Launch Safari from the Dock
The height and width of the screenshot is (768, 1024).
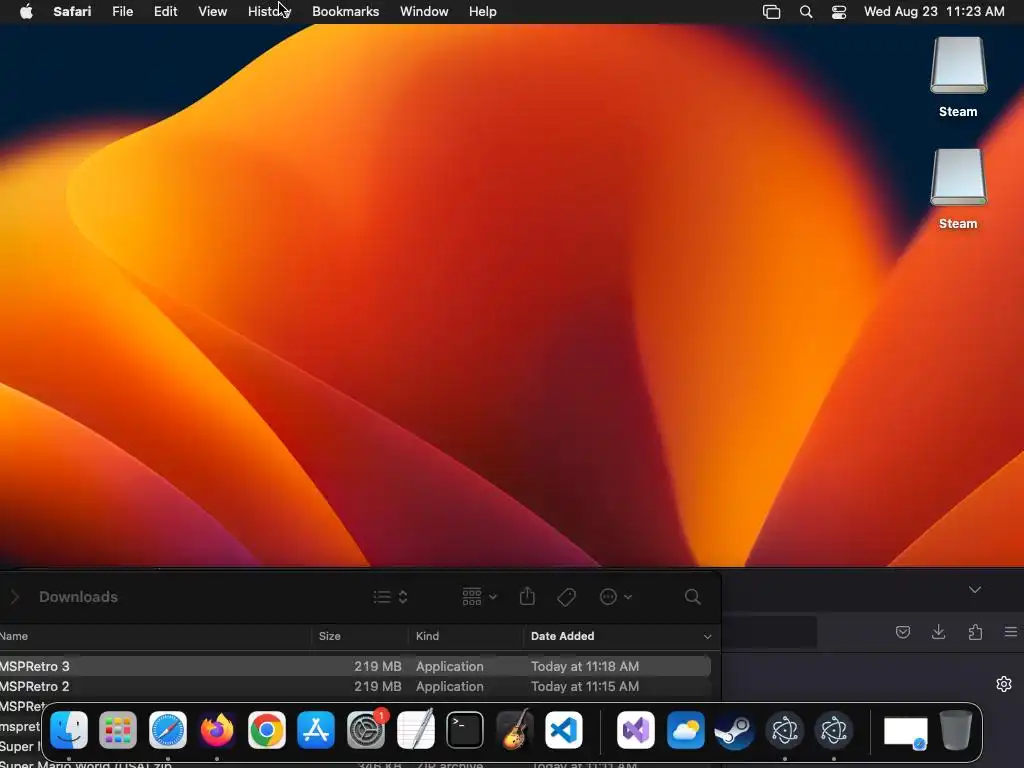pyautogui.click(x=168, y=730)
